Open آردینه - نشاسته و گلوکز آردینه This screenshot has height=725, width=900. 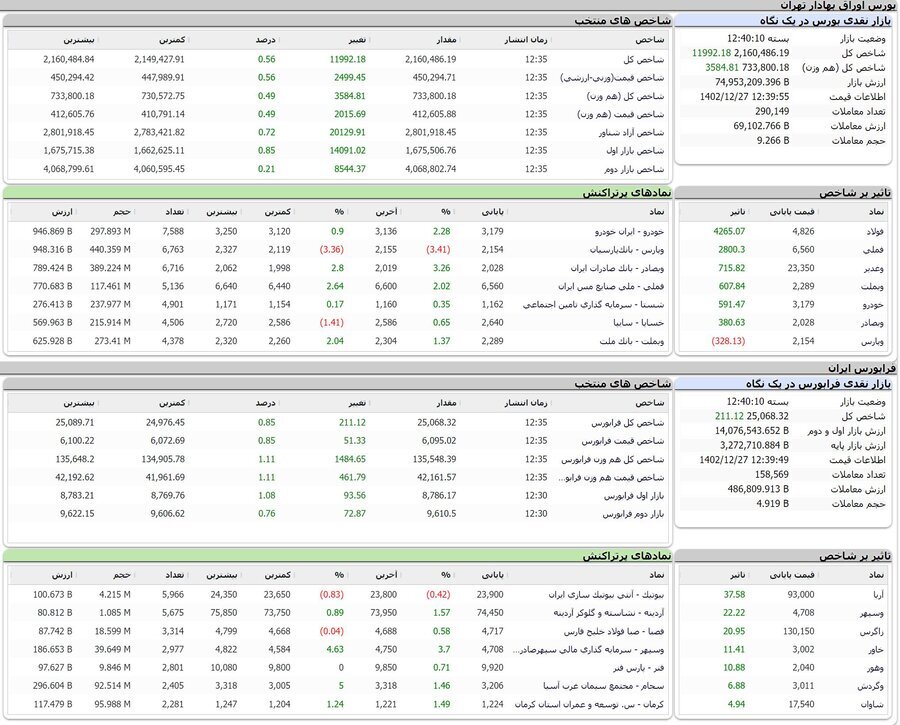pos(608,613)
